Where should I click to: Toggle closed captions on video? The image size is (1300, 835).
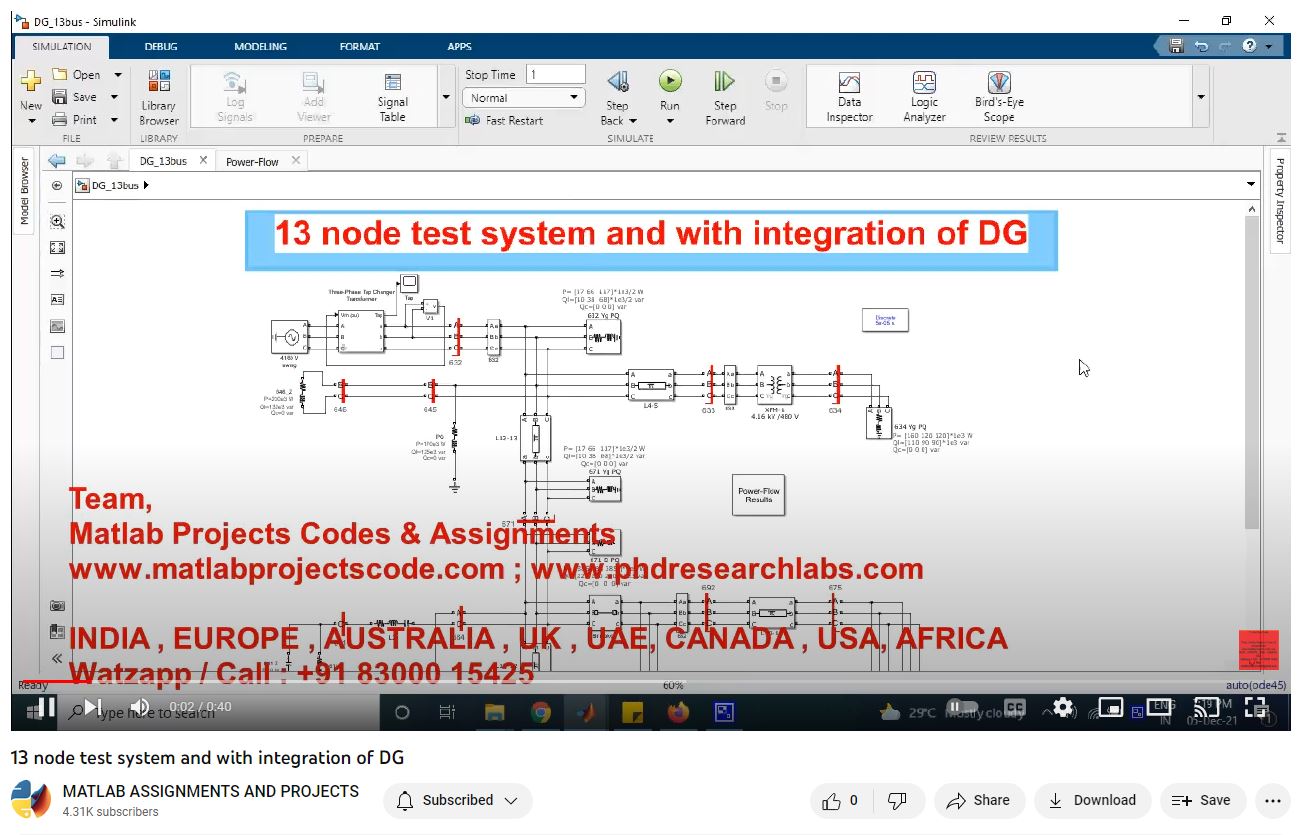coord(1014,707)
